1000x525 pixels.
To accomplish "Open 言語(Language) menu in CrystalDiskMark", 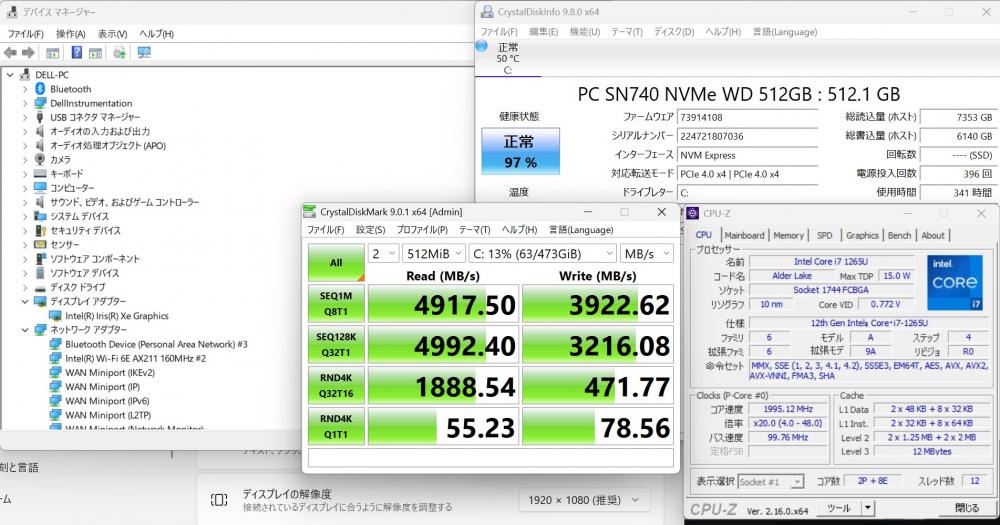I will pyautogui.click(x=581, y=230).
